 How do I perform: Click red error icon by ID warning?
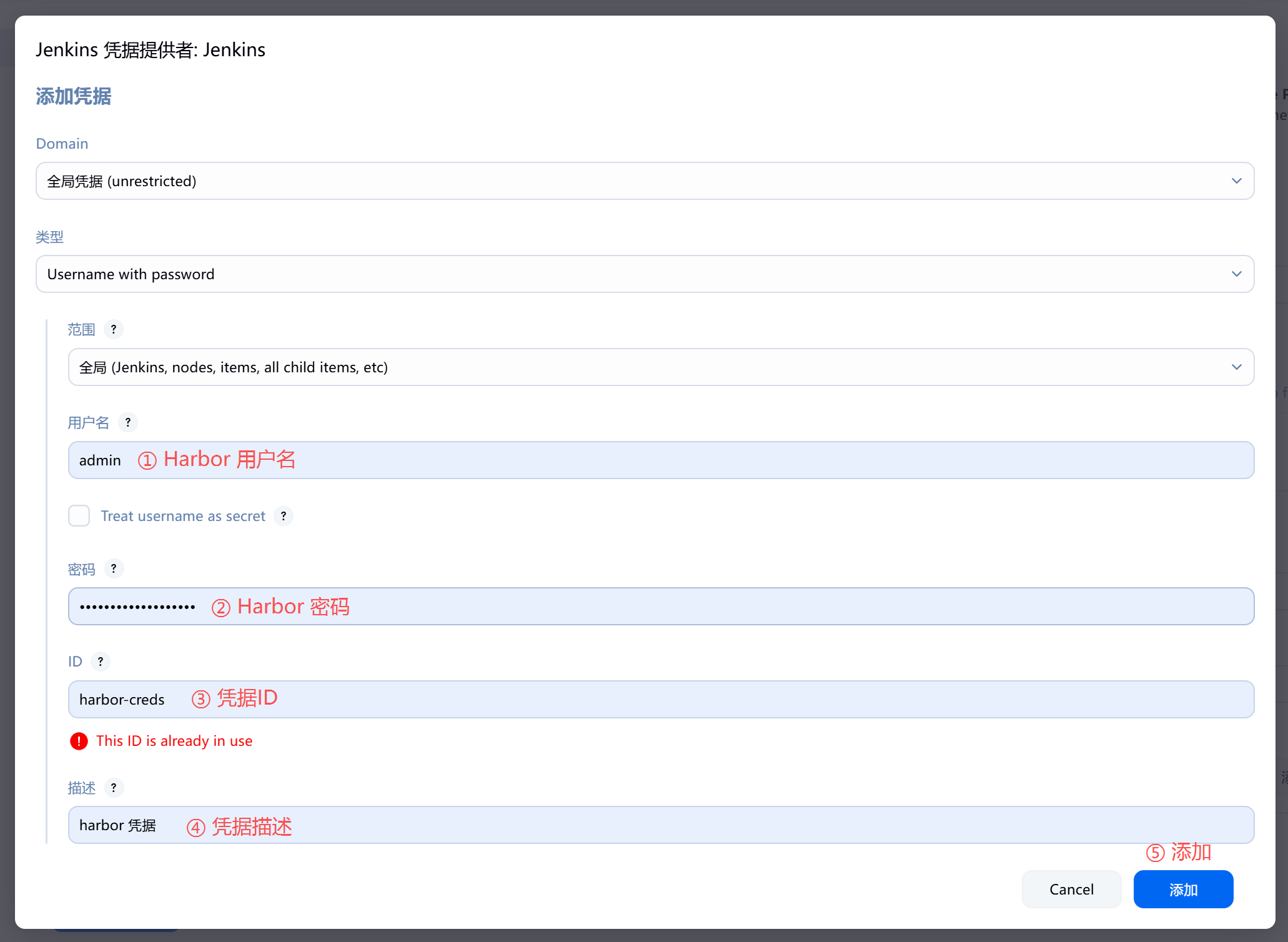[x=79, y=741]
